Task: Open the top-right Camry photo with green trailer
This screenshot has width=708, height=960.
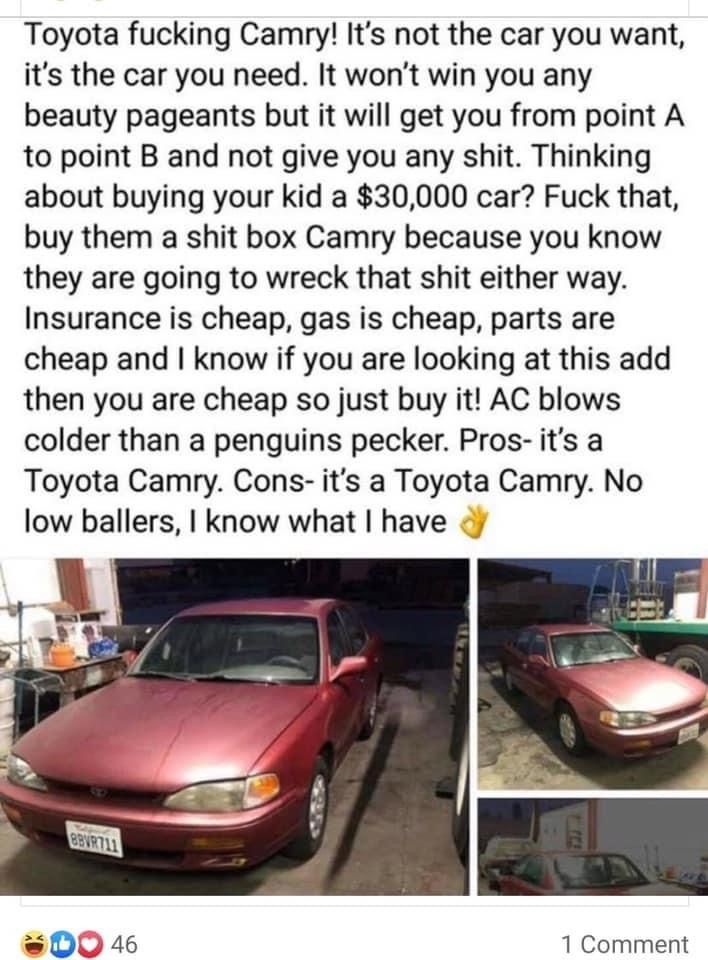Action: (592, 674)
